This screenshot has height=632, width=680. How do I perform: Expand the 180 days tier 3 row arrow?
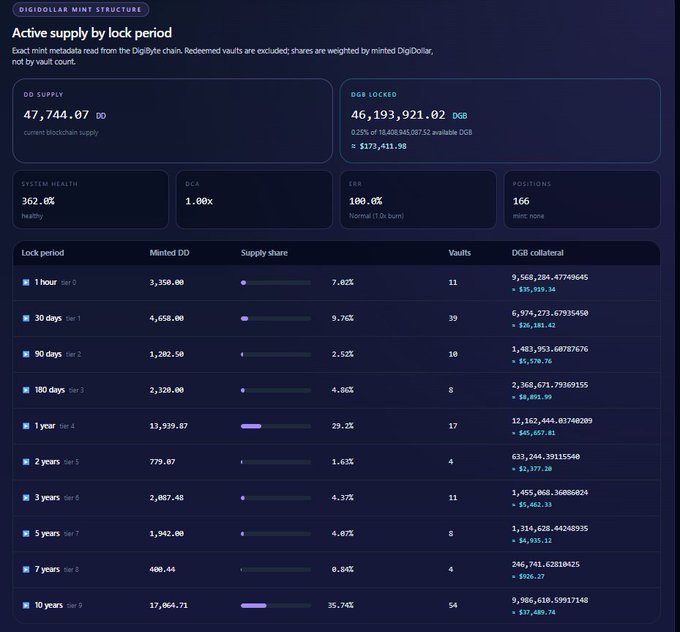click(x=26, y=390)
